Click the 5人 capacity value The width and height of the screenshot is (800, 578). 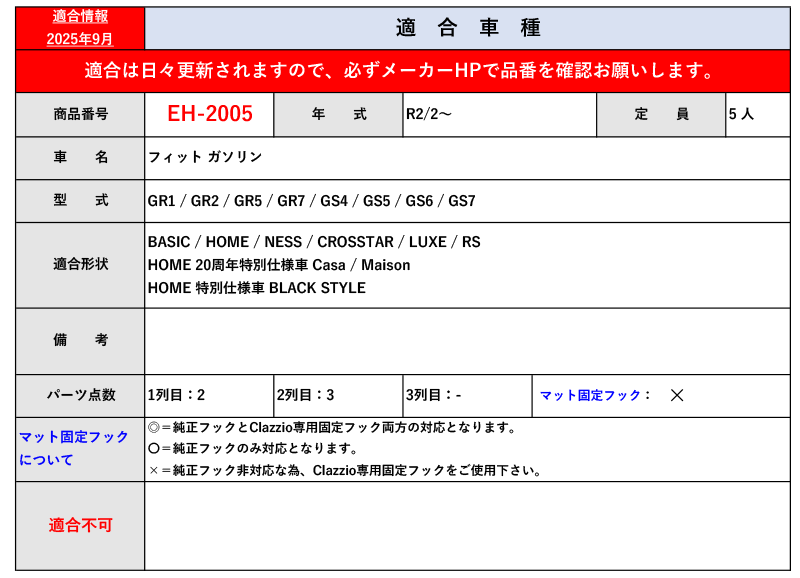coord(741,114)
